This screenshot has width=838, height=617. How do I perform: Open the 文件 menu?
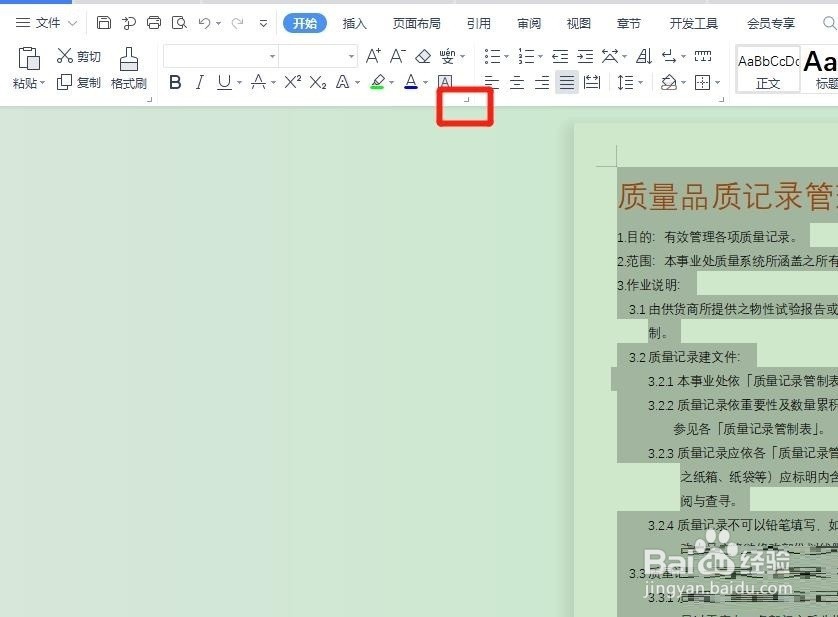coord(46,23)
